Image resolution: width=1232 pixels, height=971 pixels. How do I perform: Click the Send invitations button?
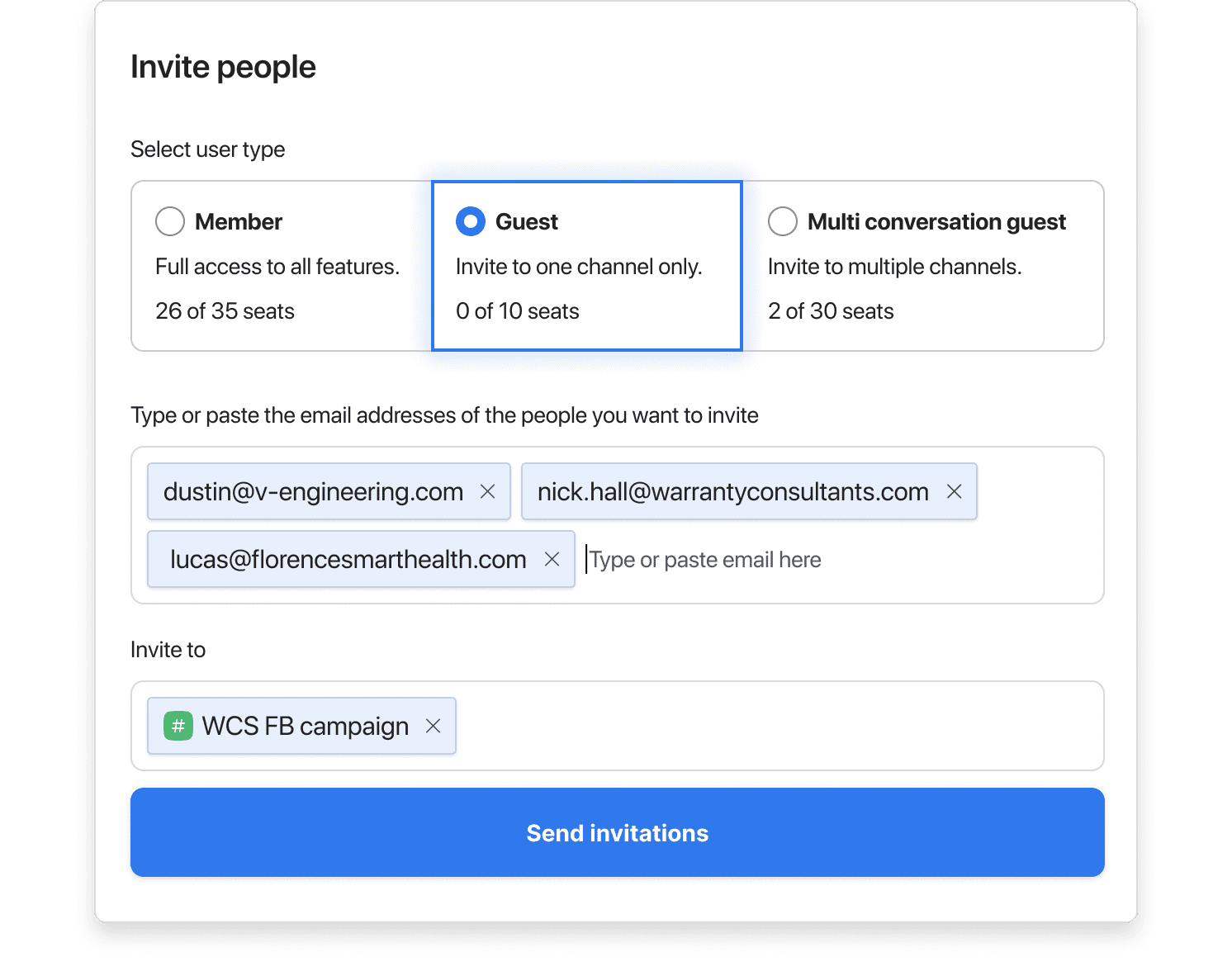(616, 832)
